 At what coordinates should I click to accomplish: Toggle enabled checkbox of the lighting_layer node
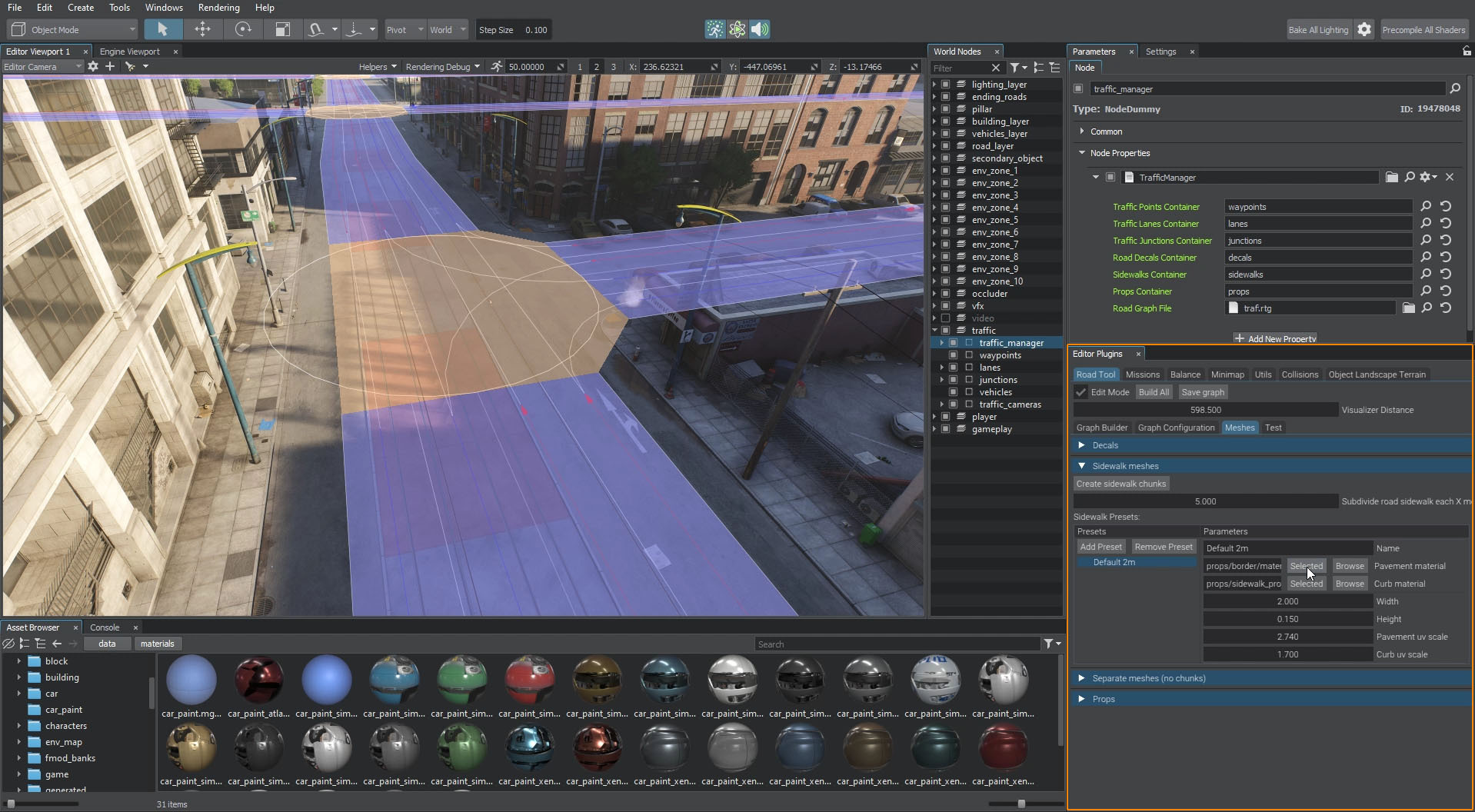pyautogui.click(x=946, y=85)
